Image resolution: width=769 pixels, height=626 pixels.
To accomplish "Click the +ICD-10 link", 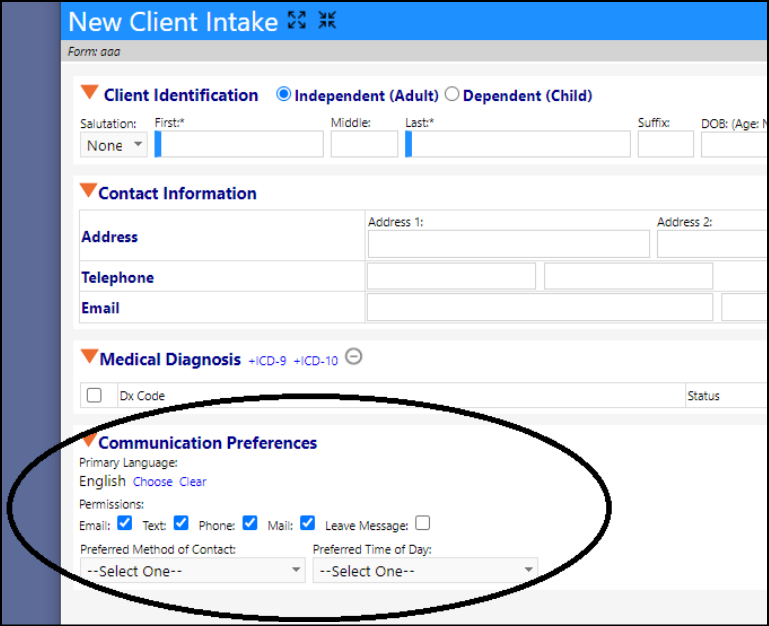I will coord(316,361).
